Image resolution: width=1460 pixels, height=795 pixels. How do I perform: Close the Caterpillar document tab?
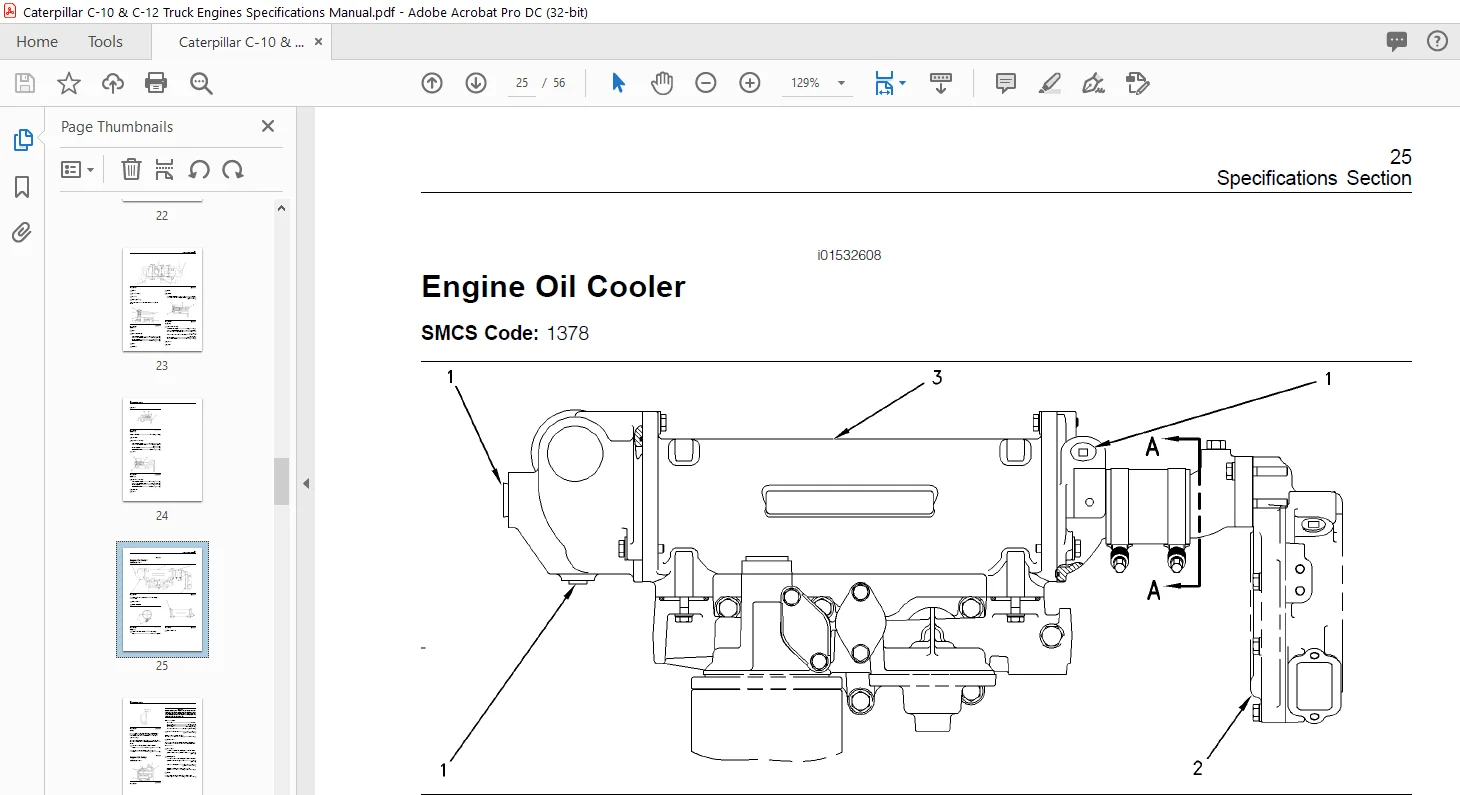[319, 42]
